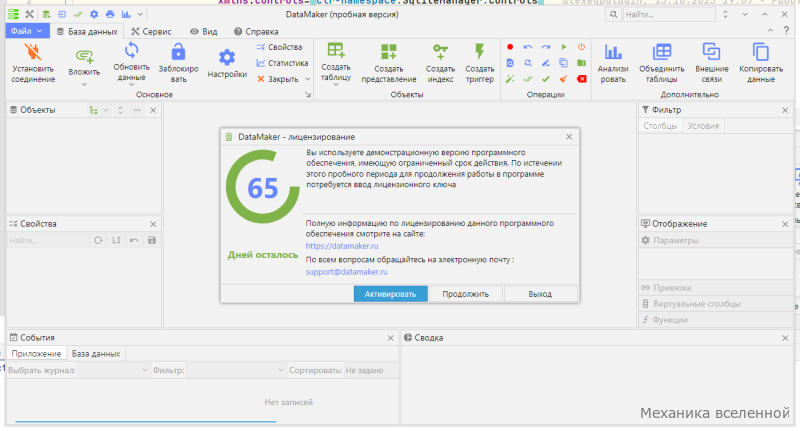This screenshot has height=431, width=800.
Task: Click Статистика in the ribbon
Action: point(282,63)
